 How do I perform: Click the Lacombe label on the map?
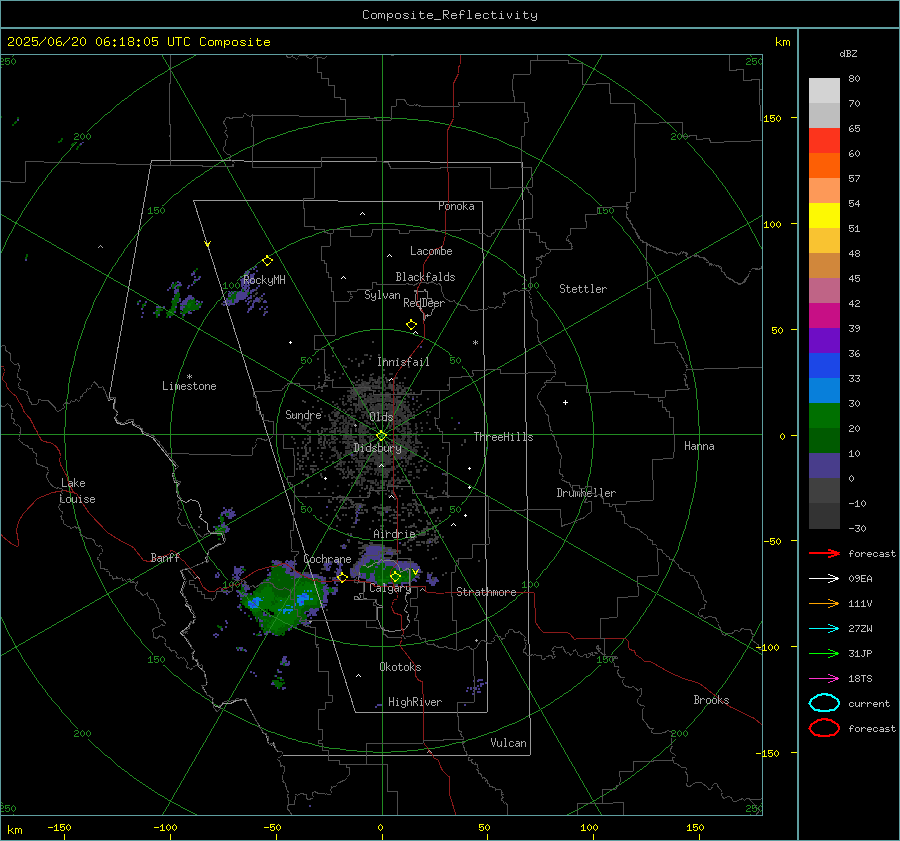[431, 251]
